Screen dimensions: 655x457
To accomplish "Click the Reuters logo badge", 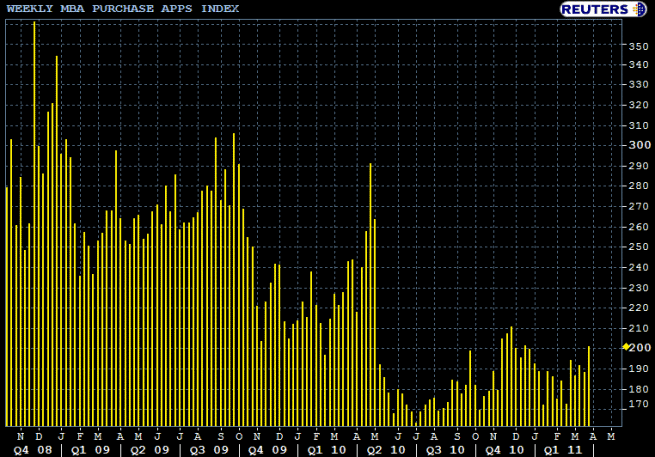I will point(596,9).
